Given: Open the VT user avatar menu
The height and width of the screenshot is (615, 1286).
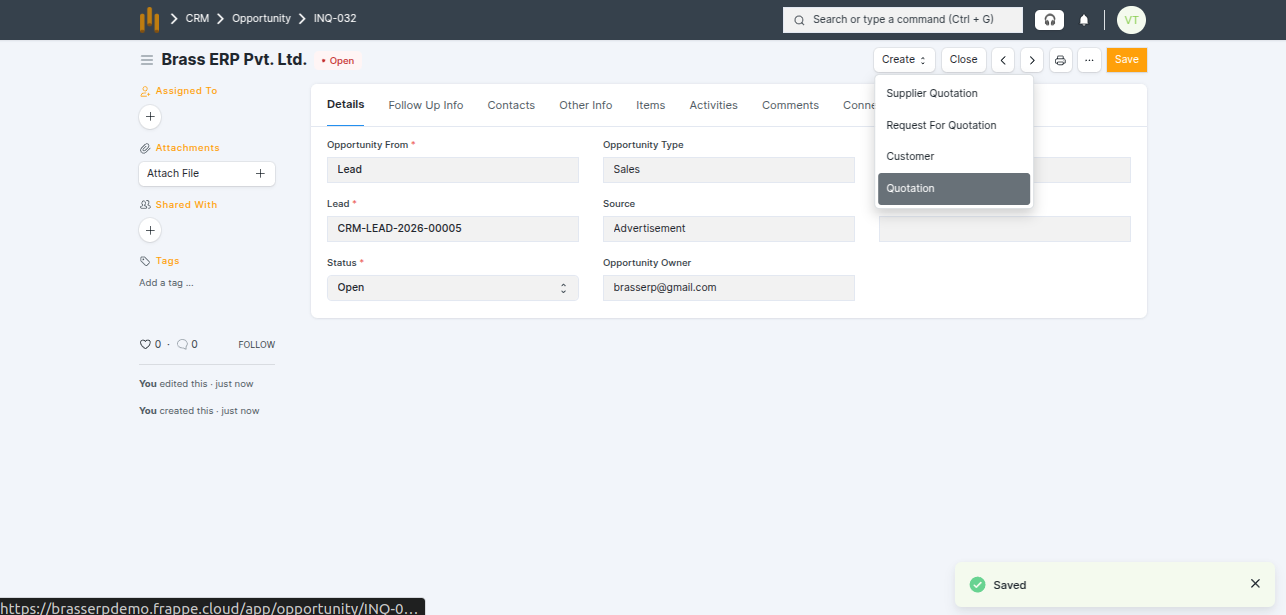Looking at the screenshot, I should pyautogui.click(x=1131, y=20).
